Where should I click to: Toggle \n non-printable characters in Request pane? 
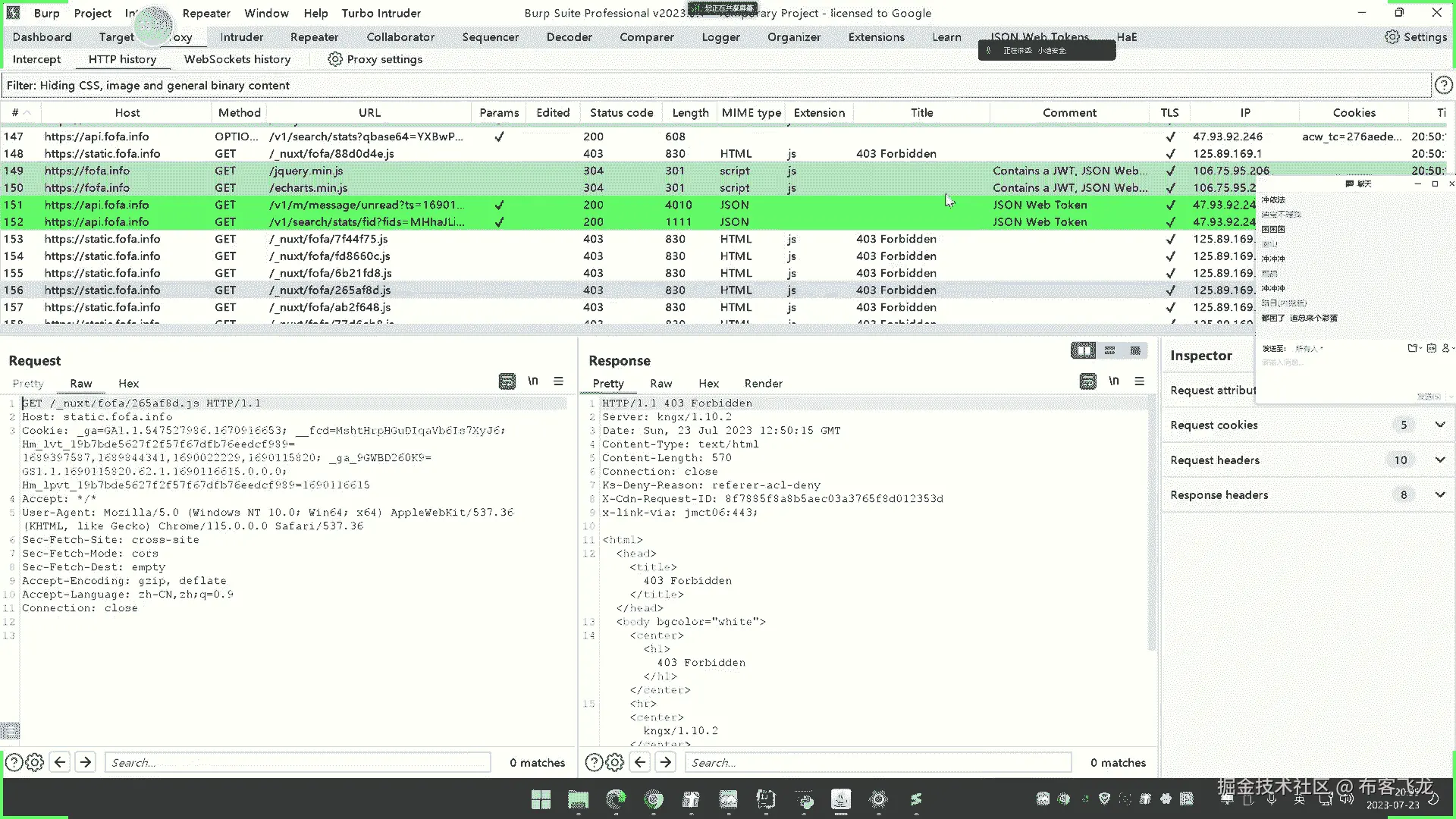(x=533, y=381)
